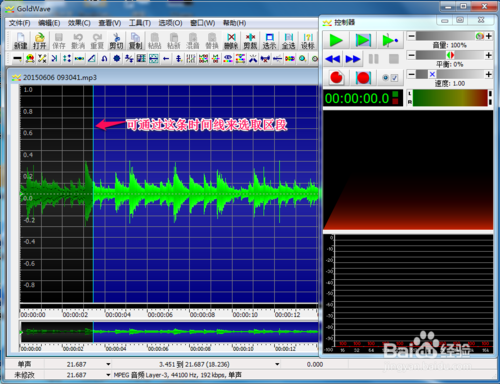This screenshot has width=500, height=384.
Task: Open the 效果(C) effects menu
Action: (79, 23)
